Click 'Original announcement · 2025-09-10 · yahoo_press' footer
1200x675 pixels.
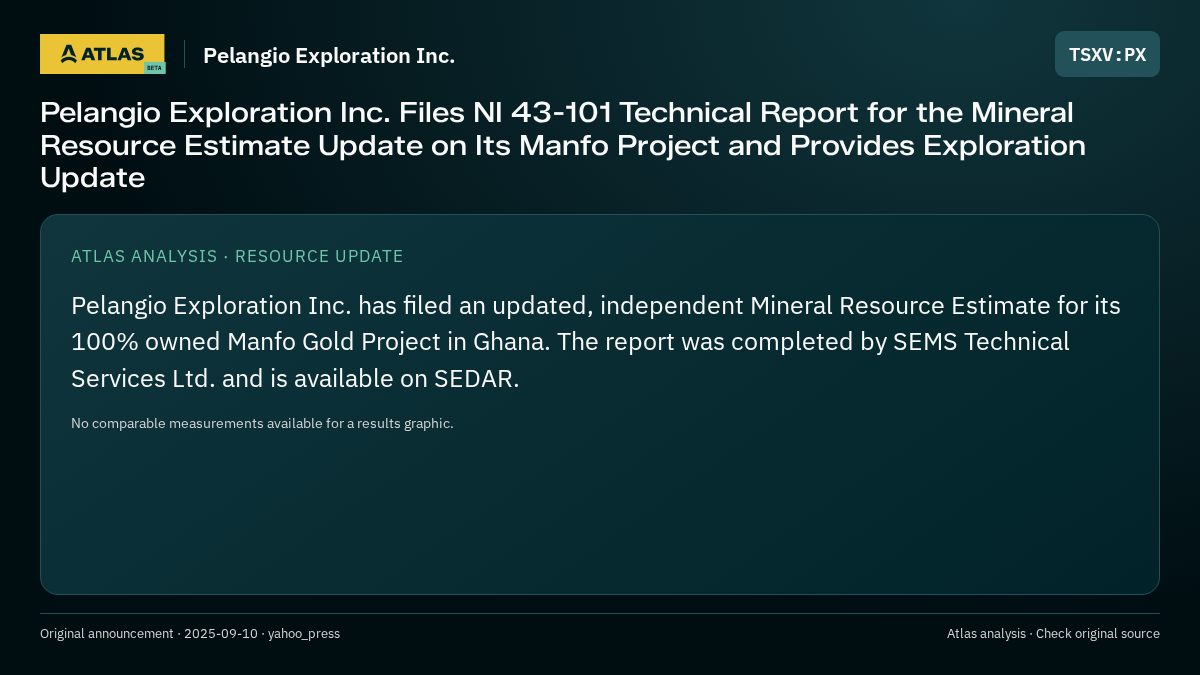click(190, 633)
